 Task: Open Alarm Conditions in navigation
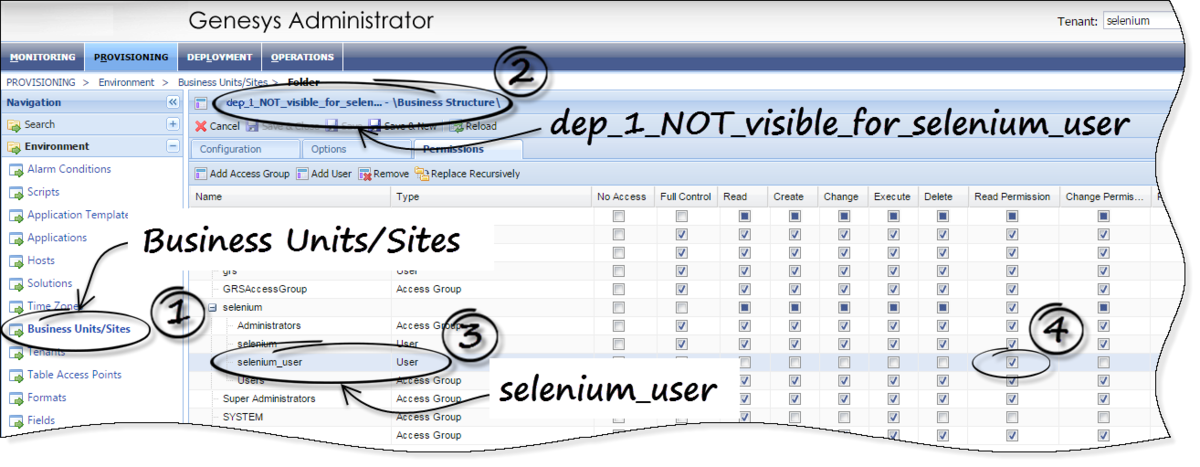[69, 169]
